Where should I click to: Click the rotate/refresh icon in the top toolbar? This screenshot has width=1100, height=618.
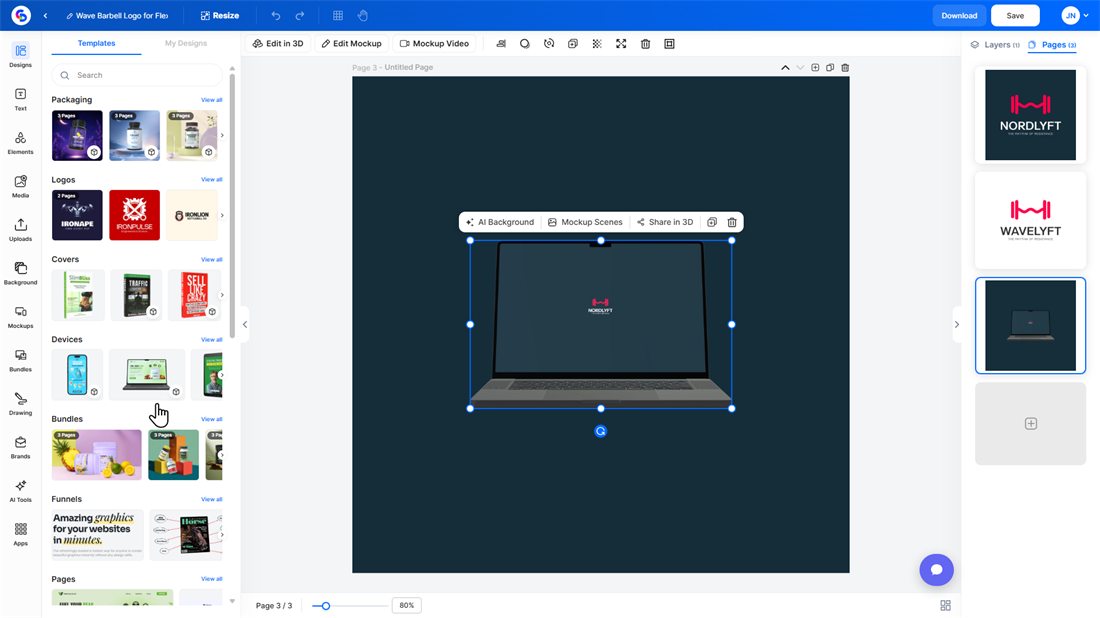549,43
